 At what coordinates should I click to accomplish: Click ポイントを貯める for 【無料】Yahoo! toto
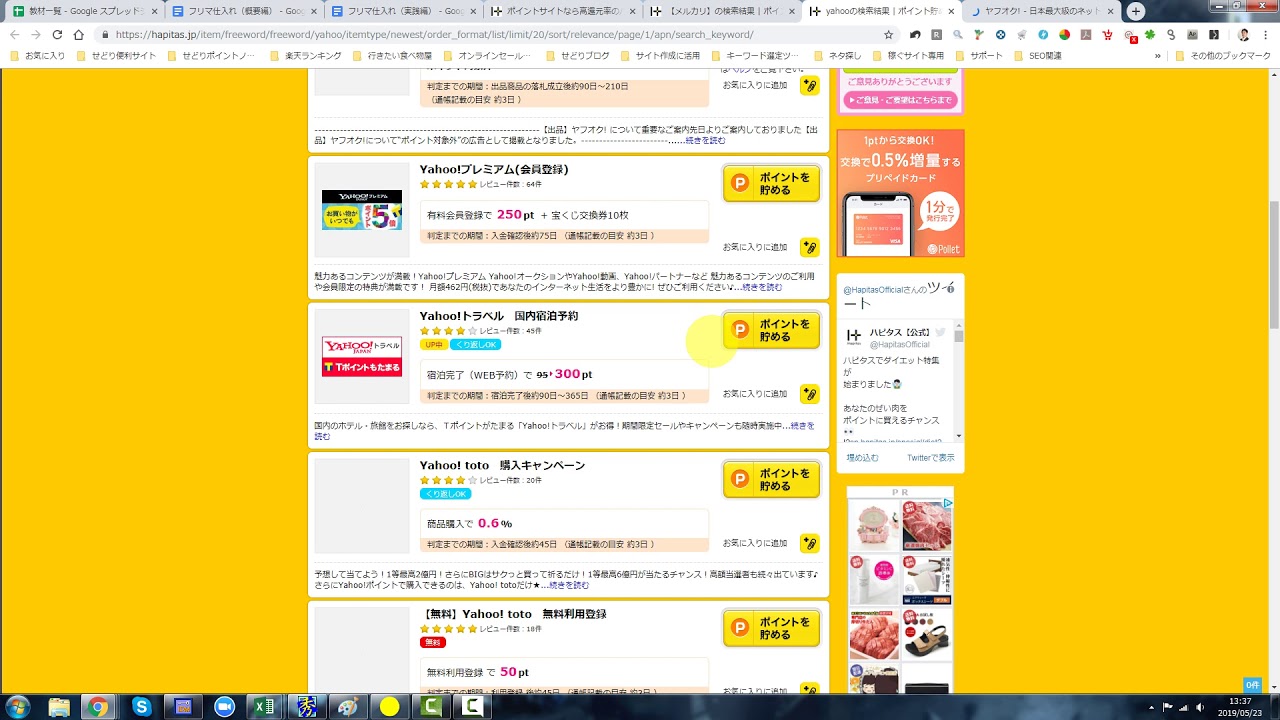pyautogui.click(x=771, y=628)
